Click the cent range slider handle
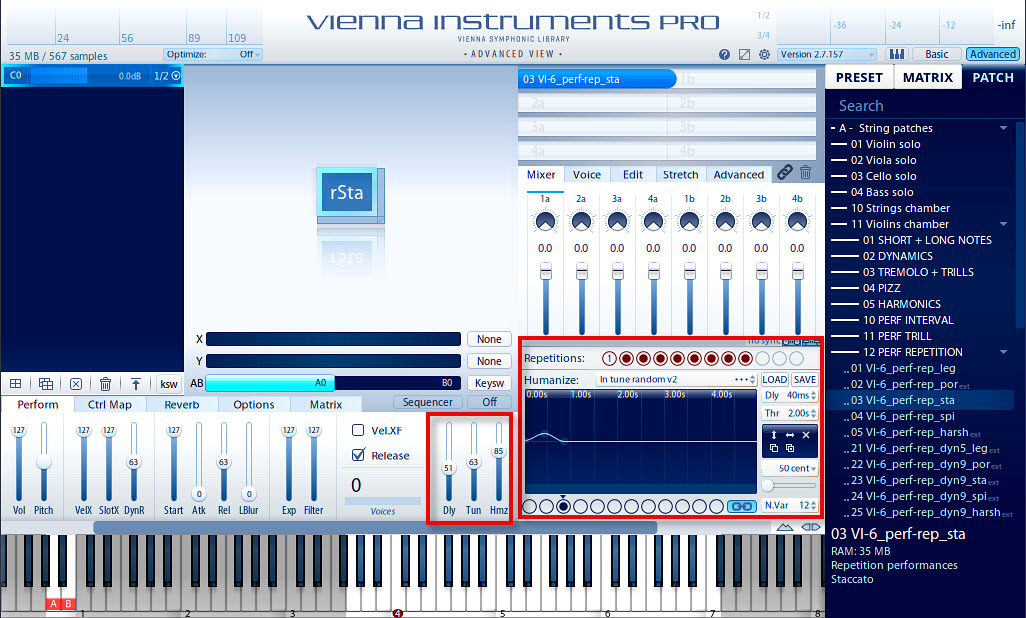Screen dimensions: 1026x618 coord(768,486)
